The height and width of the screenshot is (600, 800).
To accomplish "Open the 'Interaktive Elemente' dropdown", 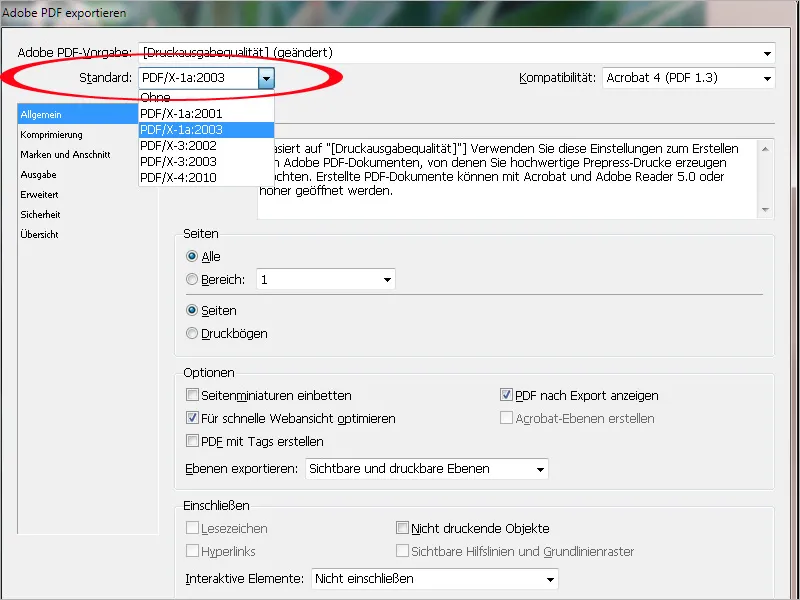I will coord(435,579).
